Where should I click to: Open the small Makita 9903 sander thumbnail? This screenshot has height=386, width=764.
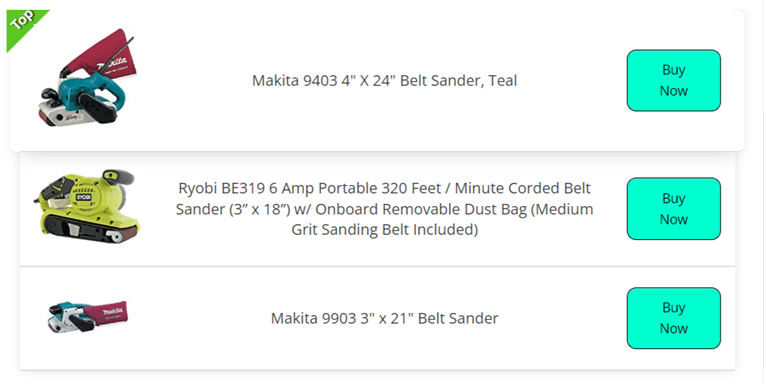[88, 317]
